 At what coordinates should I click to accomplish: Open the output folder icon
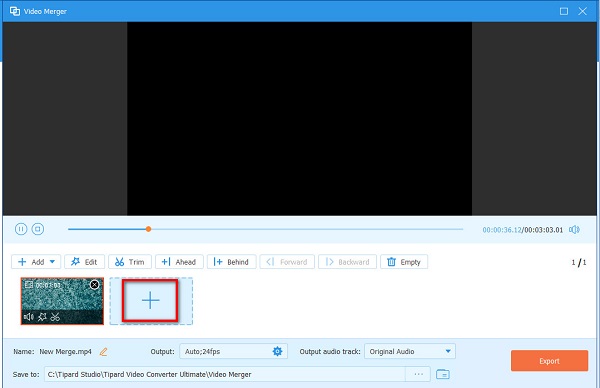click(x=443, y=374)
